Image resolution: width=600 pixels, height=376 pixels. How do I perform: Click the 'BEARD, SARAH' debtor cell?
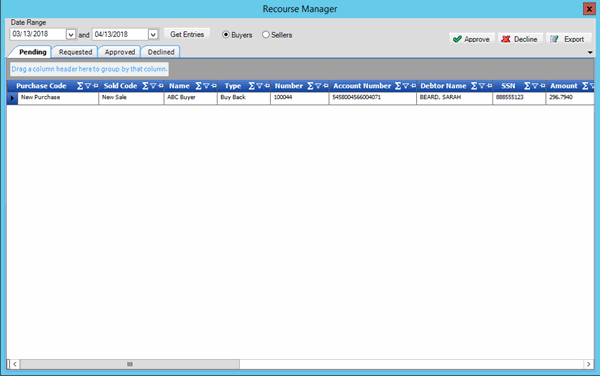coord(455,98)
